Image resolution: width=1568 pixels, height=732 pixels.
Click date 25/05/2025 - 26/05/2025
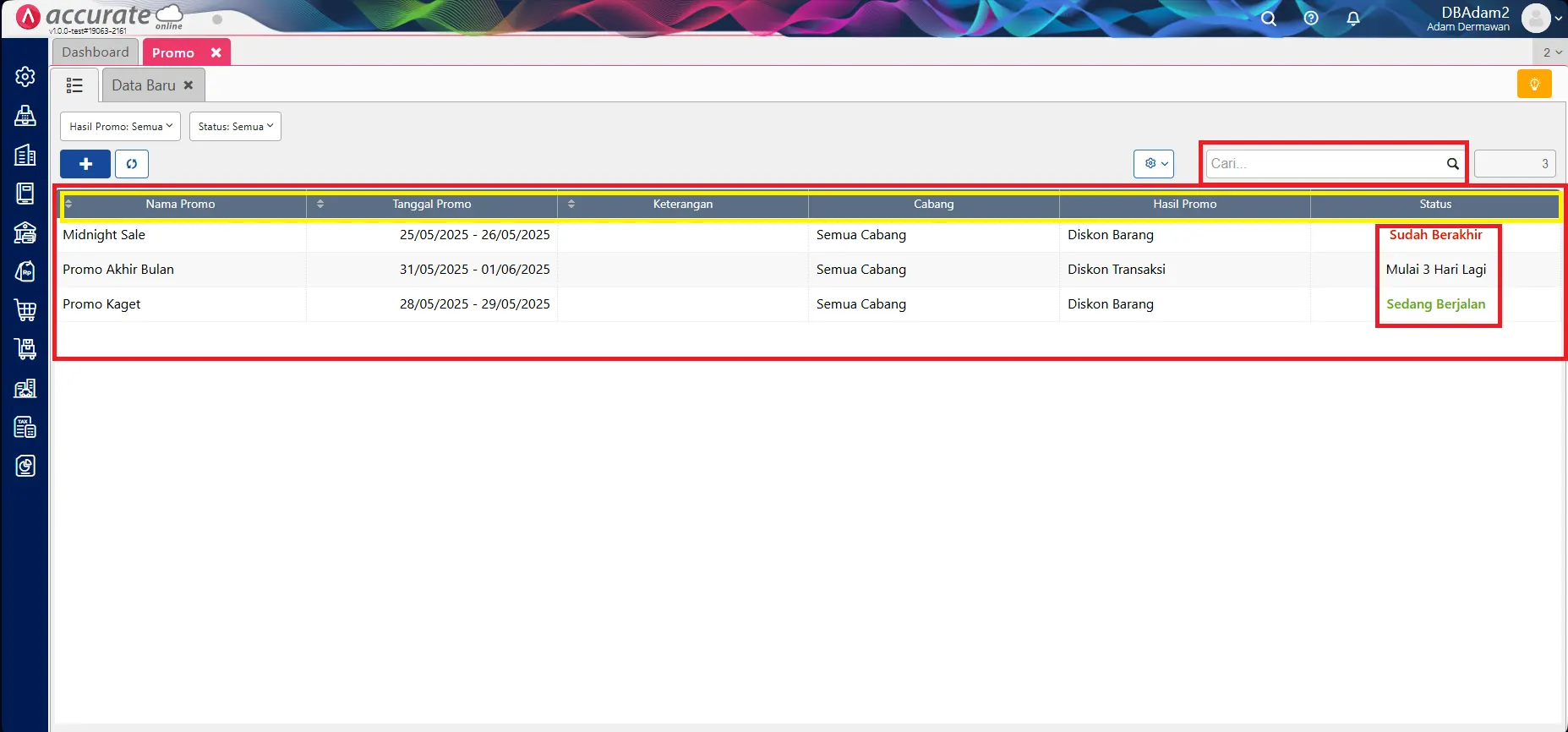pyautogui.click(x=475, y=235)
